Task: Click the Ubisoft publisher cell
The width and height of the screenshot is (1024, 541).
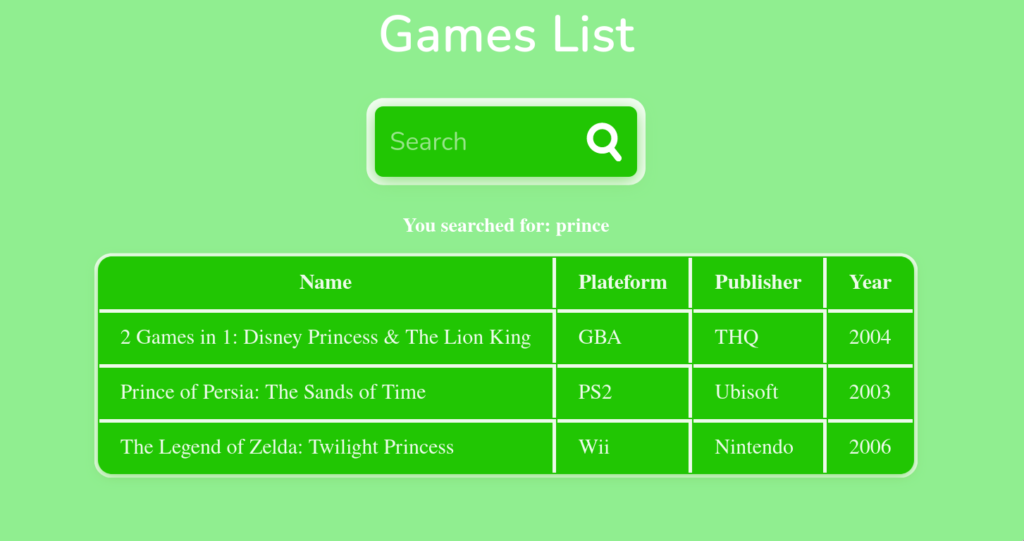Action: pyautogui.click(x=758, y=392)
